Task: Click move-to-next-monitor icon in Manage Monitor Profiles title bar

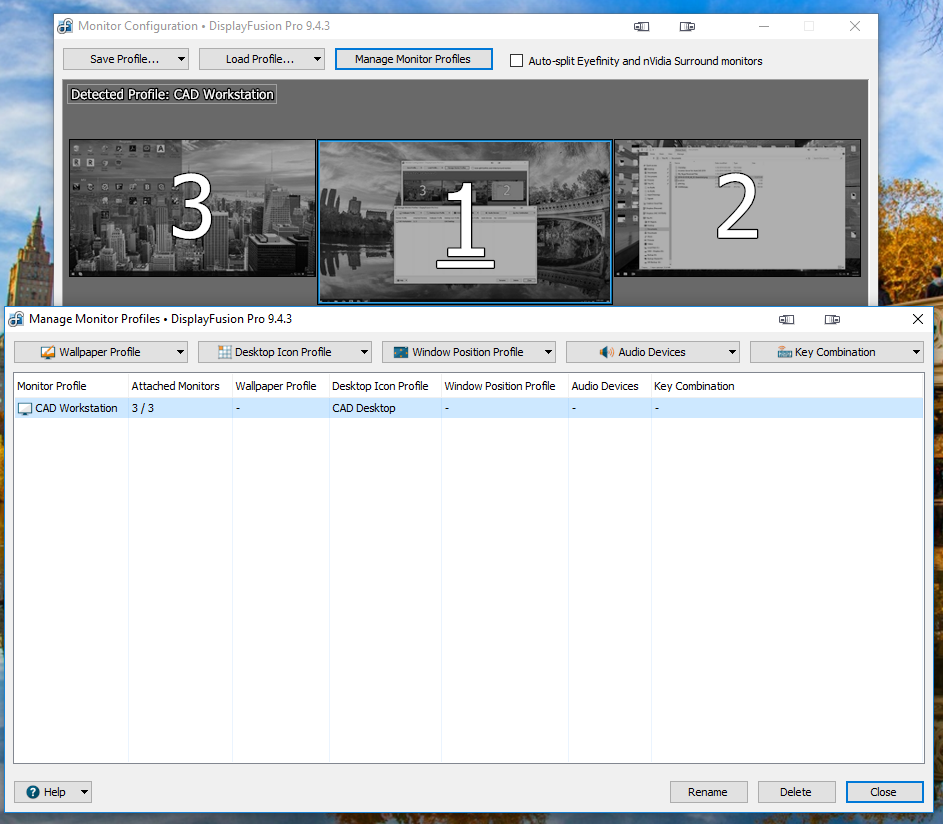Action: (x=787, y=319)
